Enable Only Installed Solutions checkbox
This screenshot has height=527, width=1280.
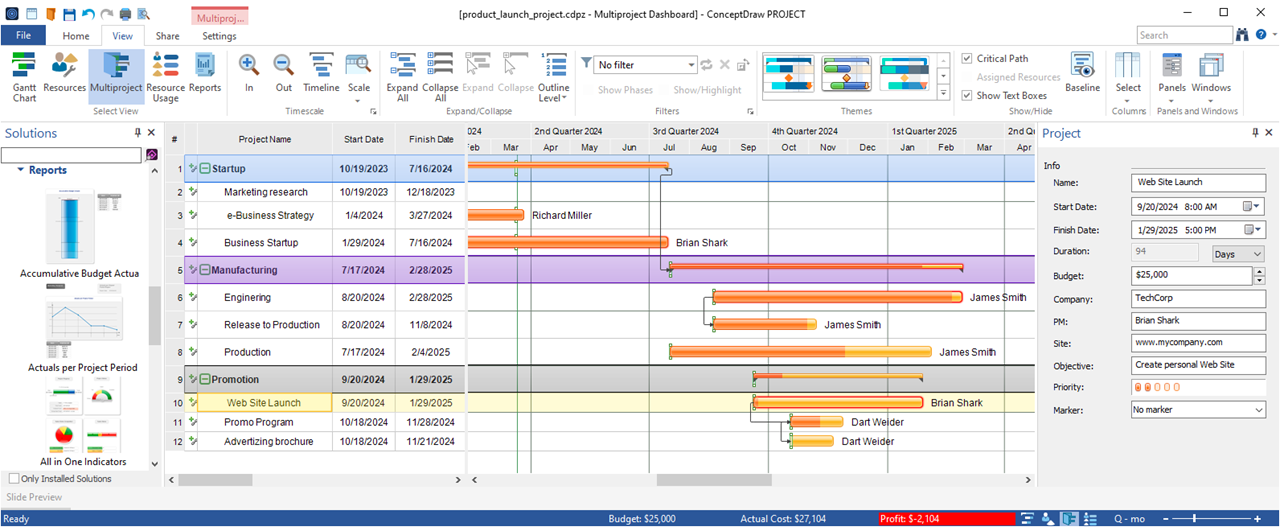click(x=13, y=479)
